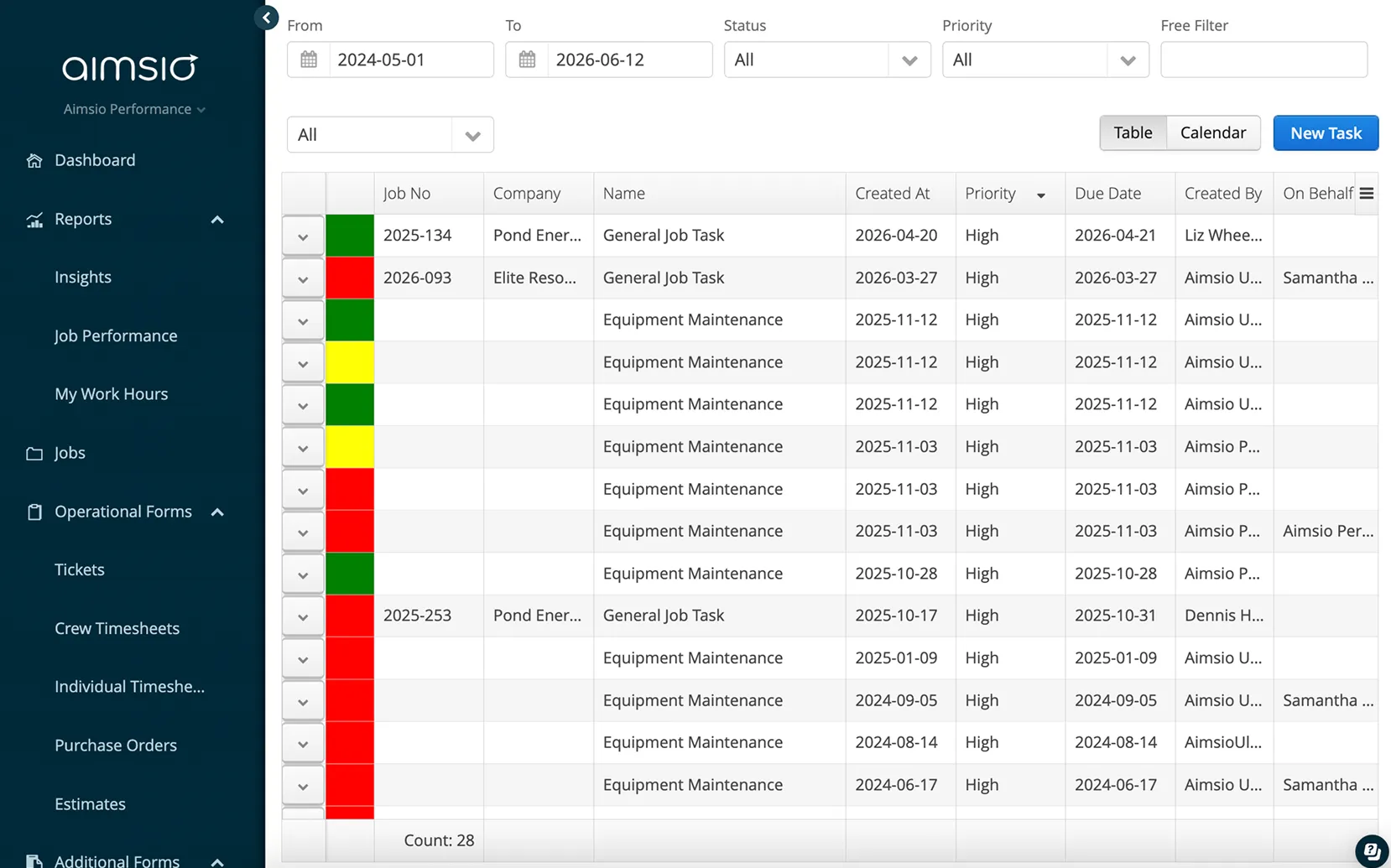The height and width of the screenshot is (868, 1391).
Task: Go to Dashboard in sidebar
Action: pyautogui.click(x=95, y=160)
